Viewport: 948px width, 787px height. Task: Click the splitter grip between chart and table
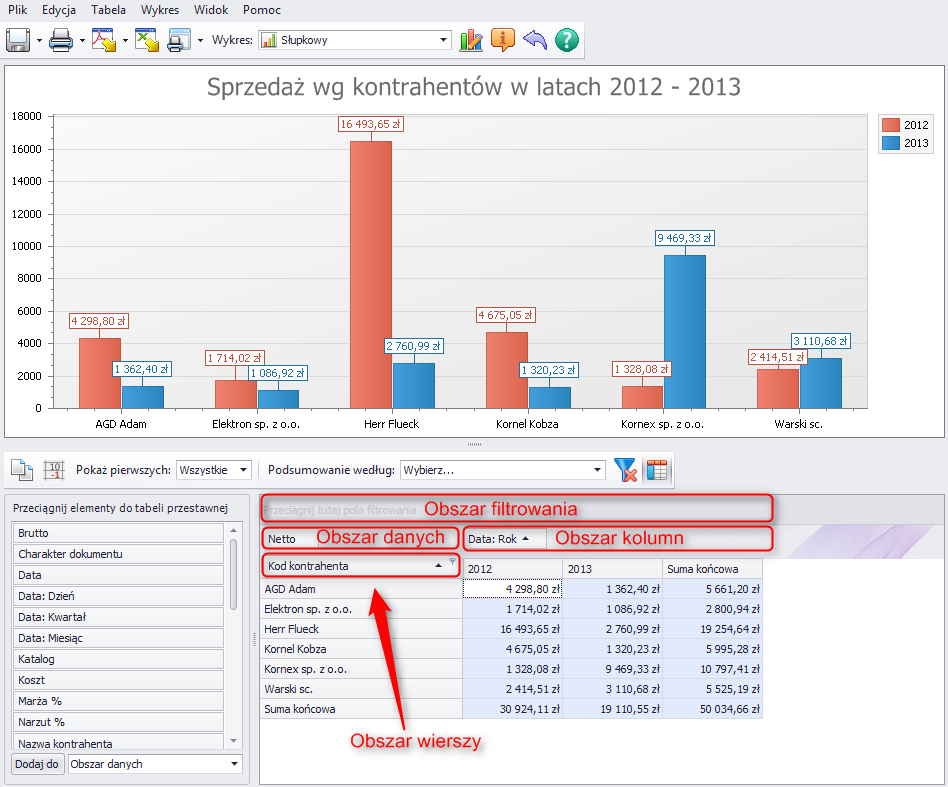pos(474,444)
